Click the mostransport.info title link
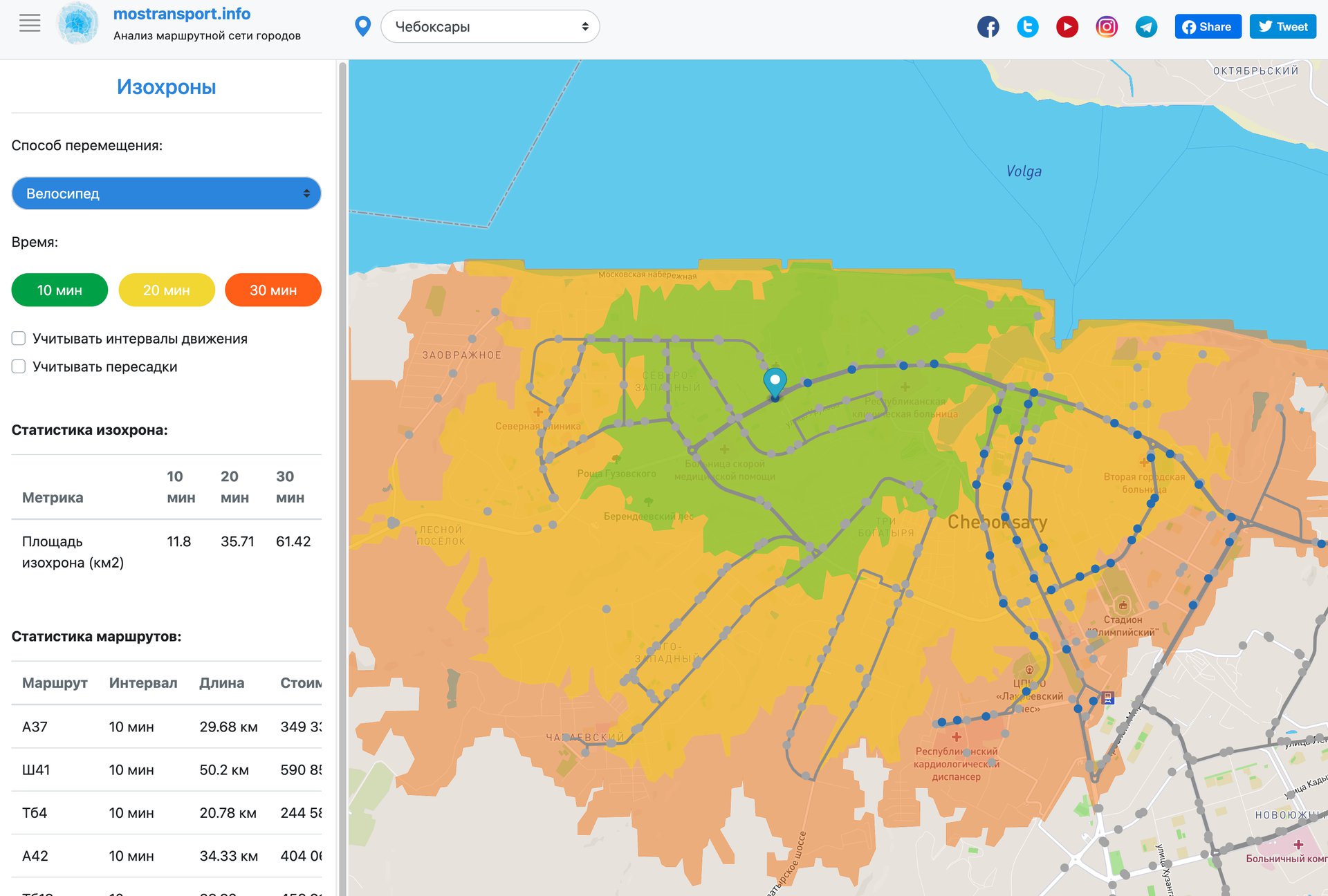The height and width of the screenshot is (896, 1328). tap(182, 14)
